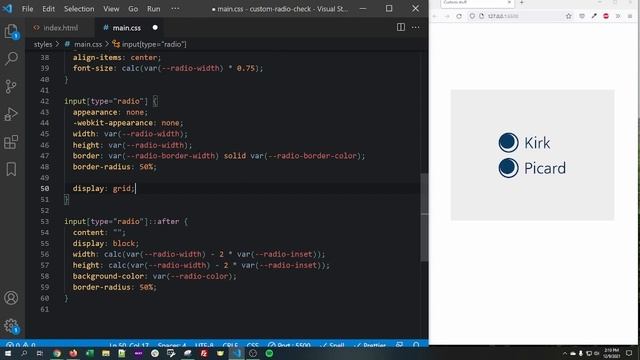Click the shield tracking protection icon in browser
Viewport: 640px width, 360px height.
(x=472, y=16)
